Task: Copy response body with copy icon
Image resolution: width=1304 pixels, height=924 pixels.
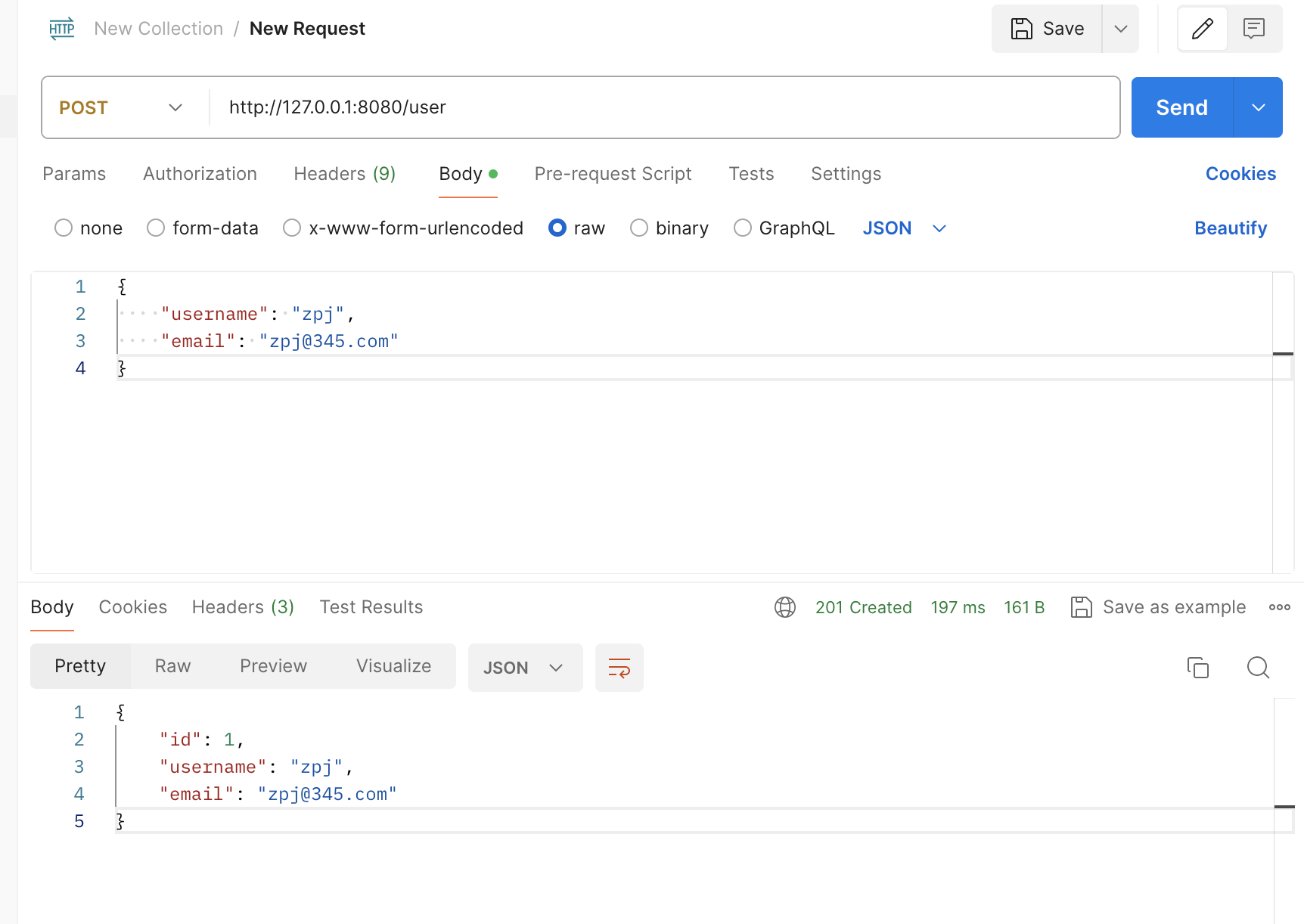Action: pos(1197,668)
